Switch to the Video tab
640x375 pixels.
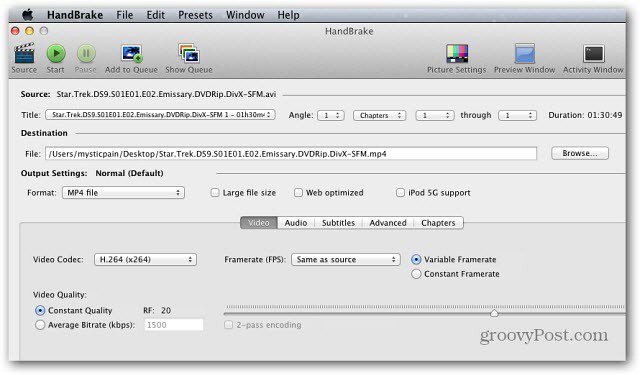point(259,223)
